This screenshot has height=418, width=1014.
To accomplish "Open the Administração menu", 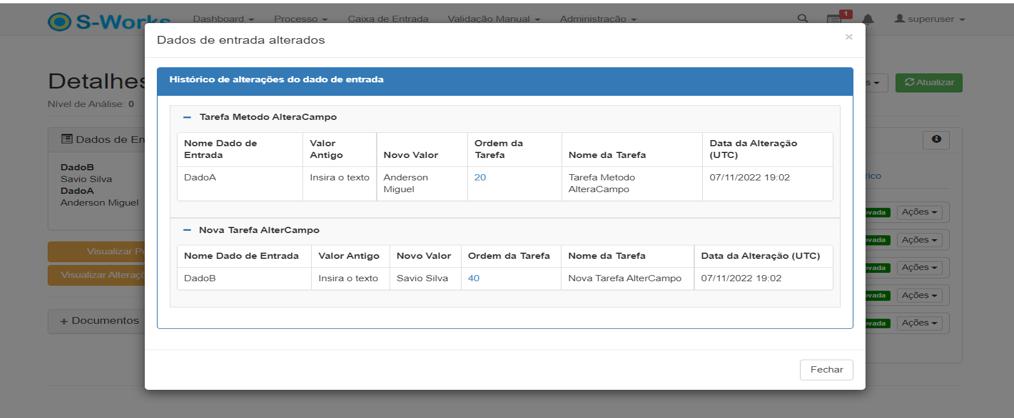I will click(598, 19).
